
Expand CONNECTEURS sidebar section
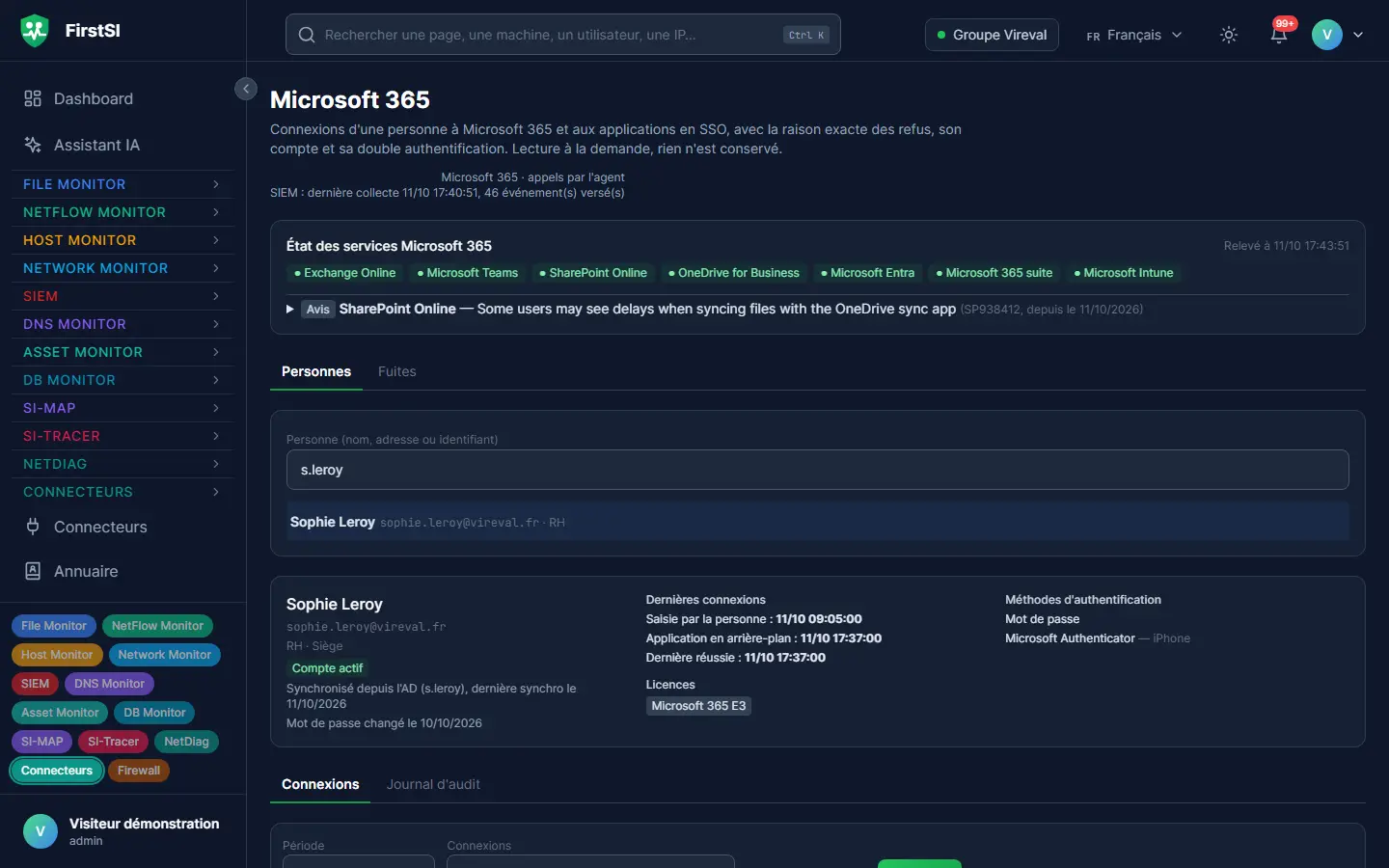[x=122, y=492]
